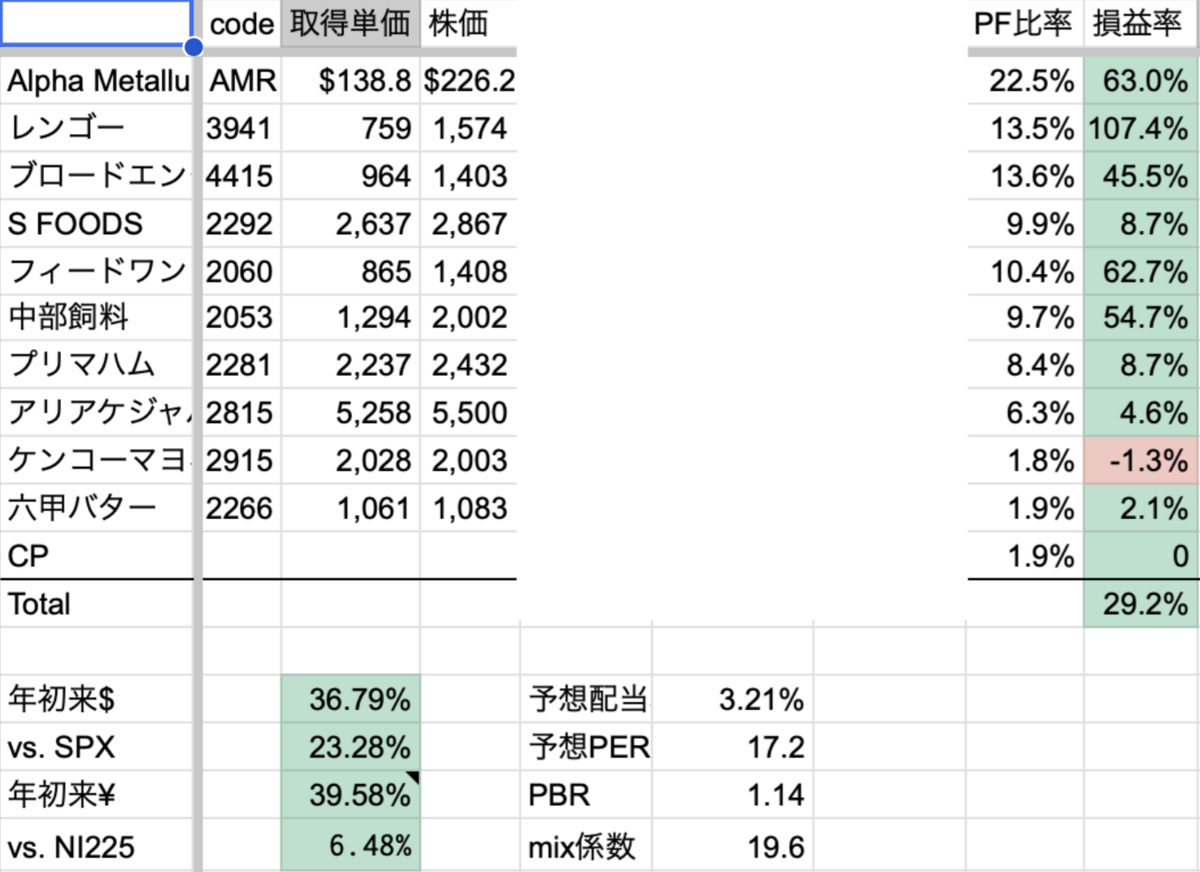This screenshot has height=872, width=1200.
Task: Click the アリアケジャ name cell
Action: (98, 413)
